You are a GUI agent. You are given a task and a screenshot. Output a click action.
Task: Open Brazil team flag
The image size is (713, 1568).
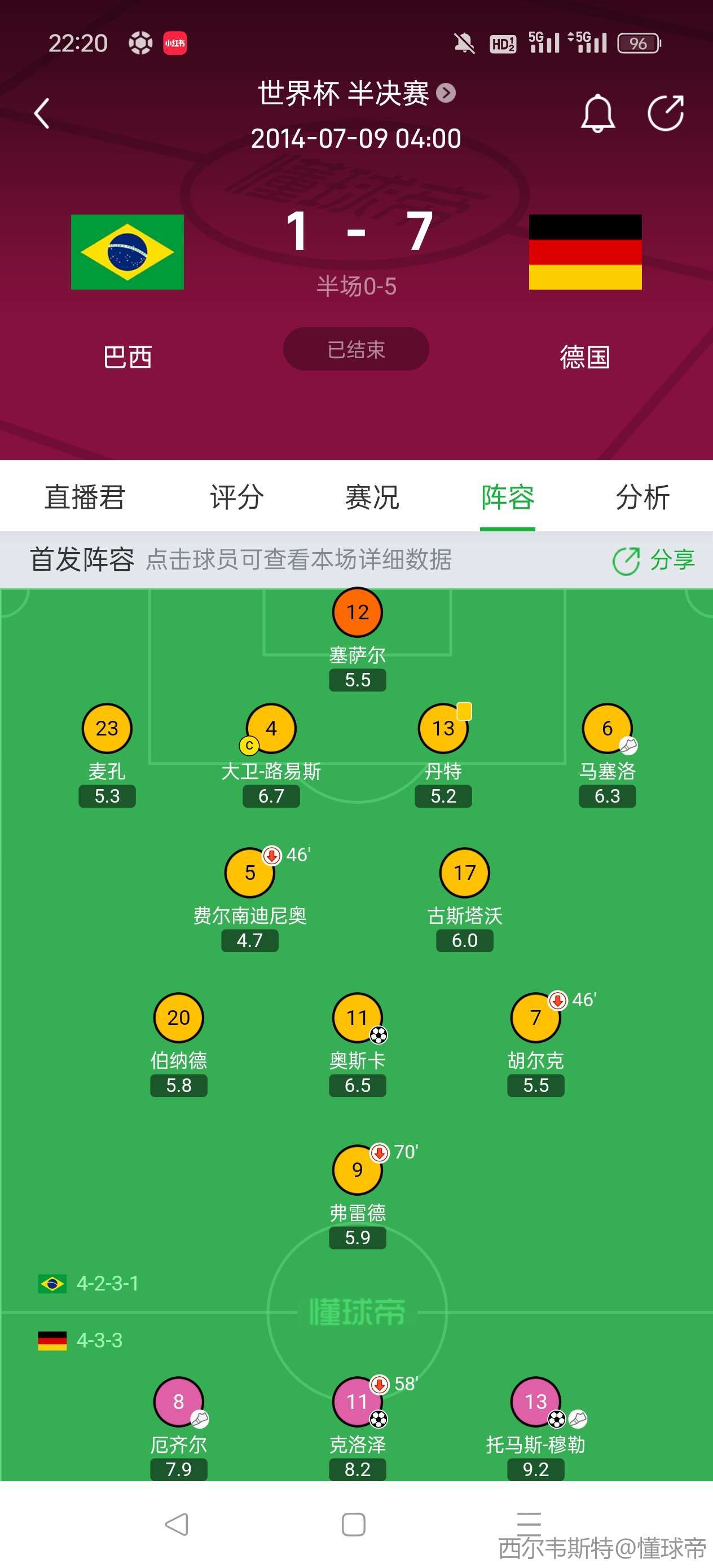127,252
